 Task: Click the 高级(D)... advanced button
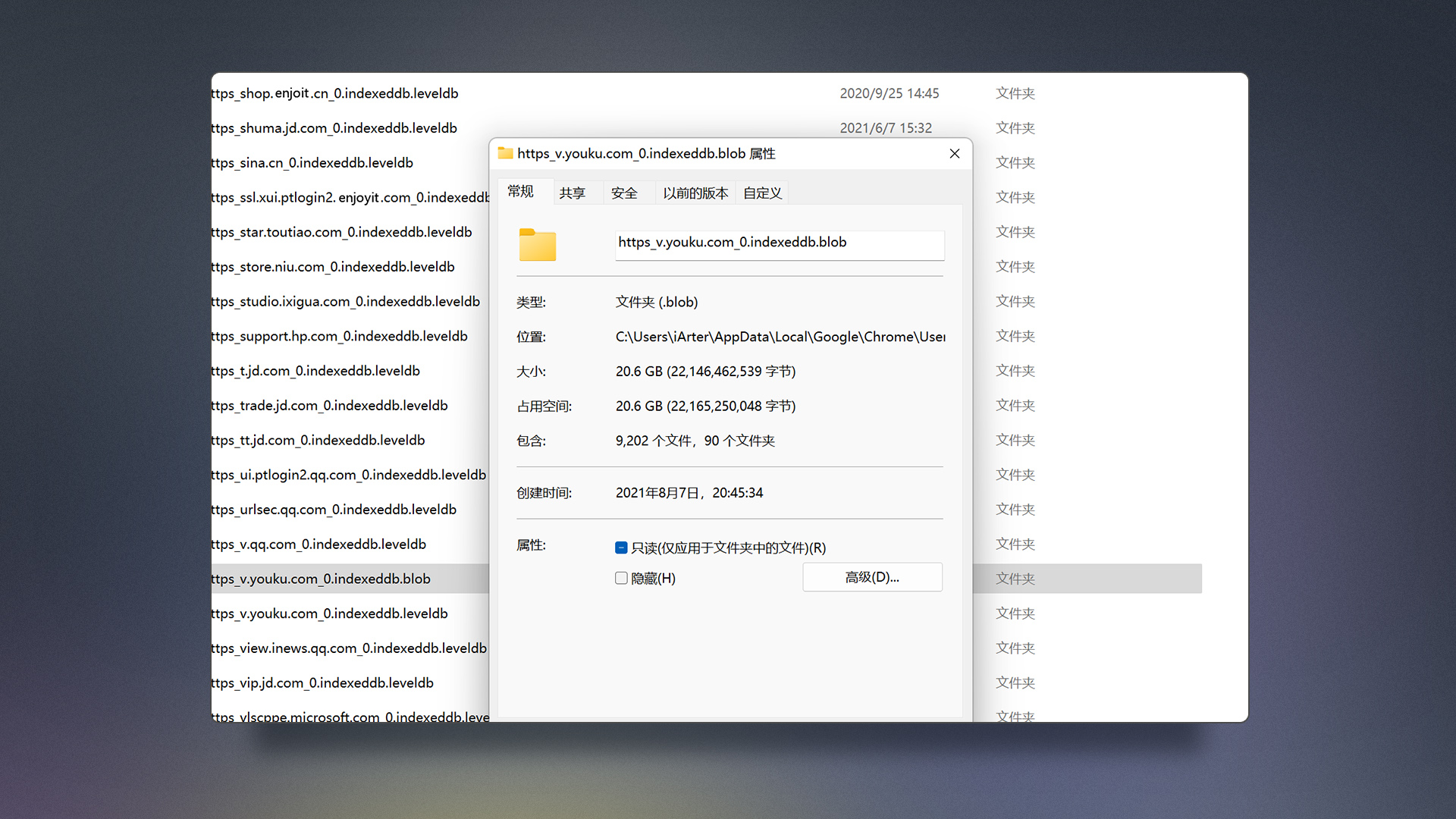(x=871, y=576)
